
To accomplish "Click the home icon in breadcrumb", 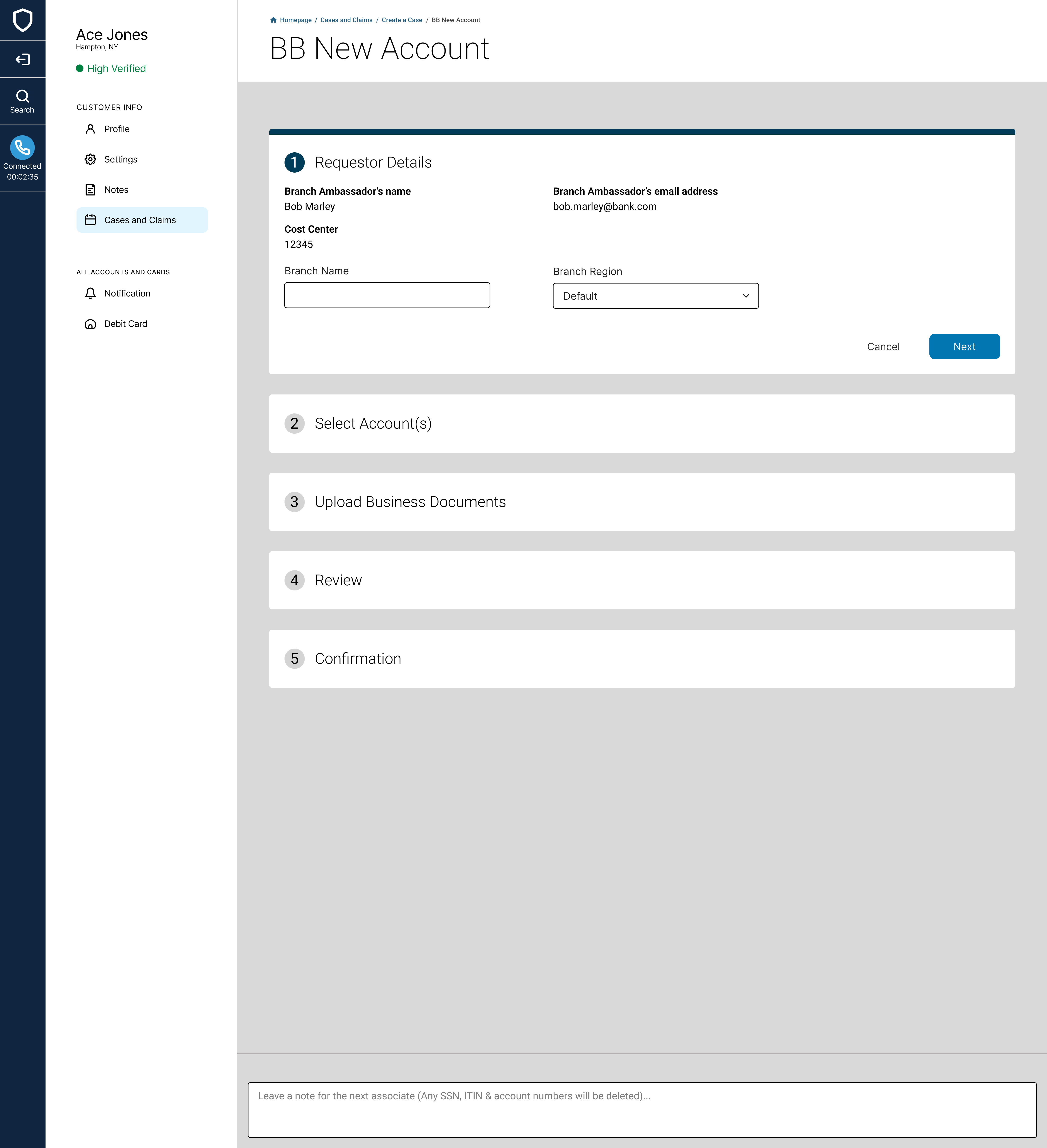I will pos(273,20).
